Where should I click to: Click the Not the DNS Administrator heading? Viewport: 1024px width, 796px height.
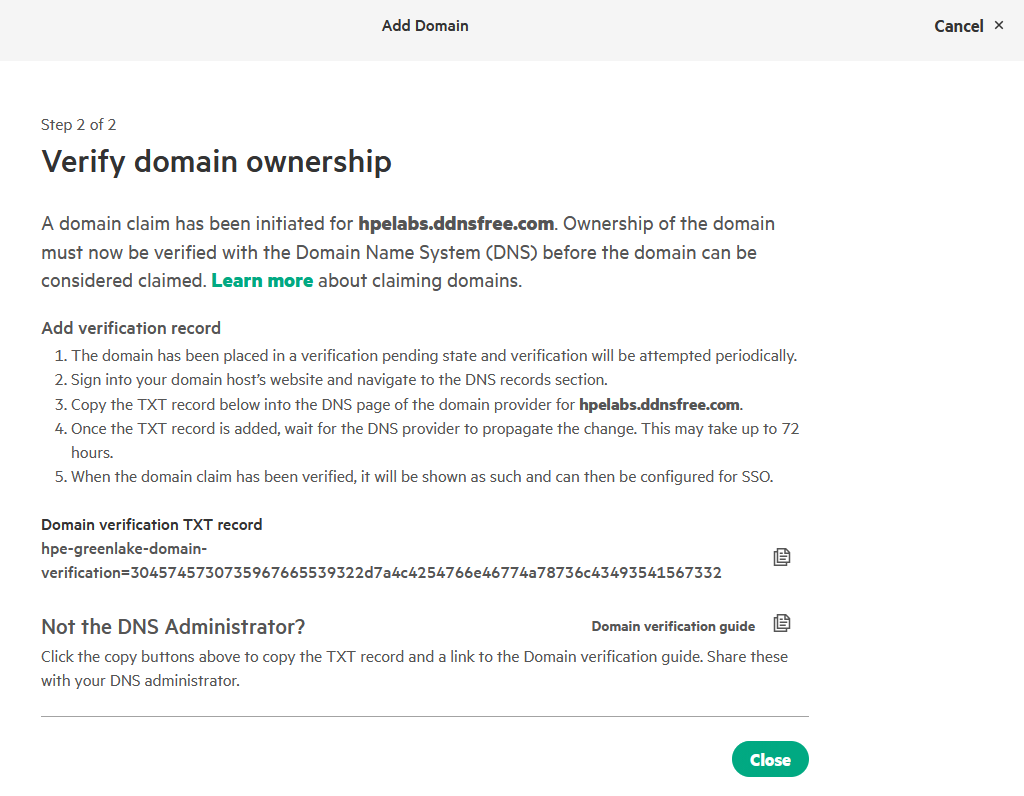coord(173,627)
